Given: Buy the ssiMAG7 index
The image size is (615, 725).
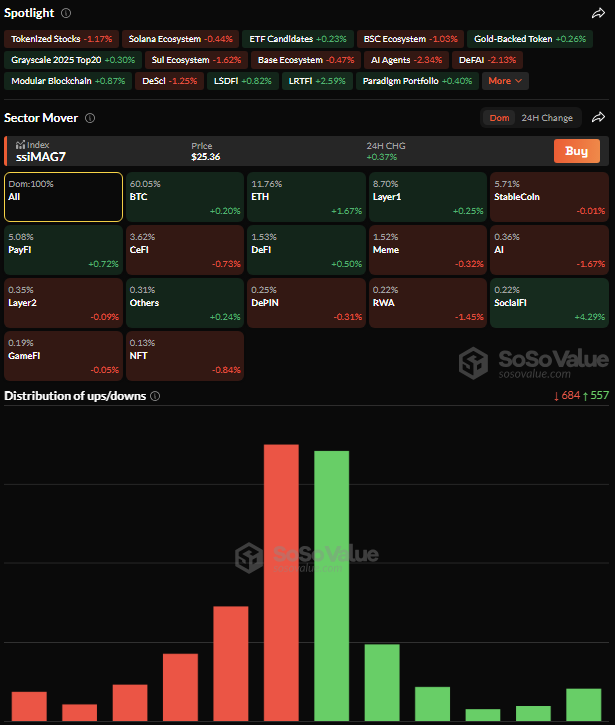Looking at the screenshot, I should coord(577,151).
